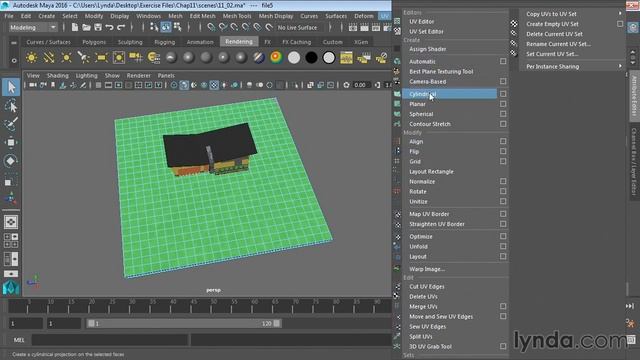Create a point light from the shelf
Viewport: 640px width, 360px height.
[66, 58]
